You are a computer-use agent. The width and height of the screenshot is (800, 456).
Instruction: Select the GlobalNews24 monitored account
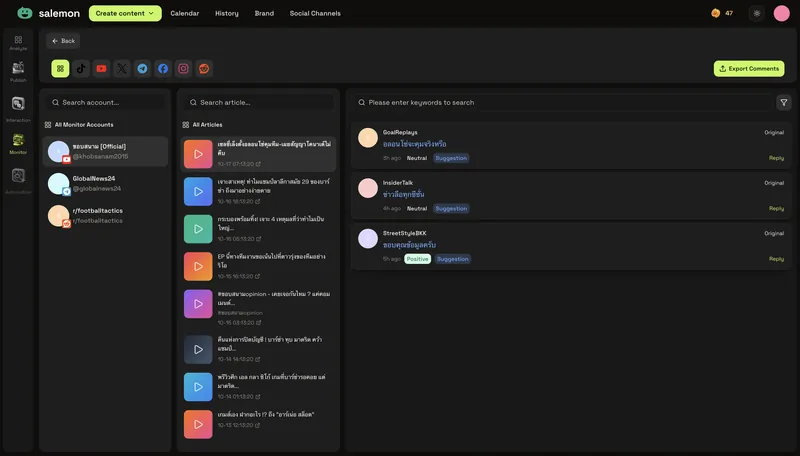pos(105,184)
